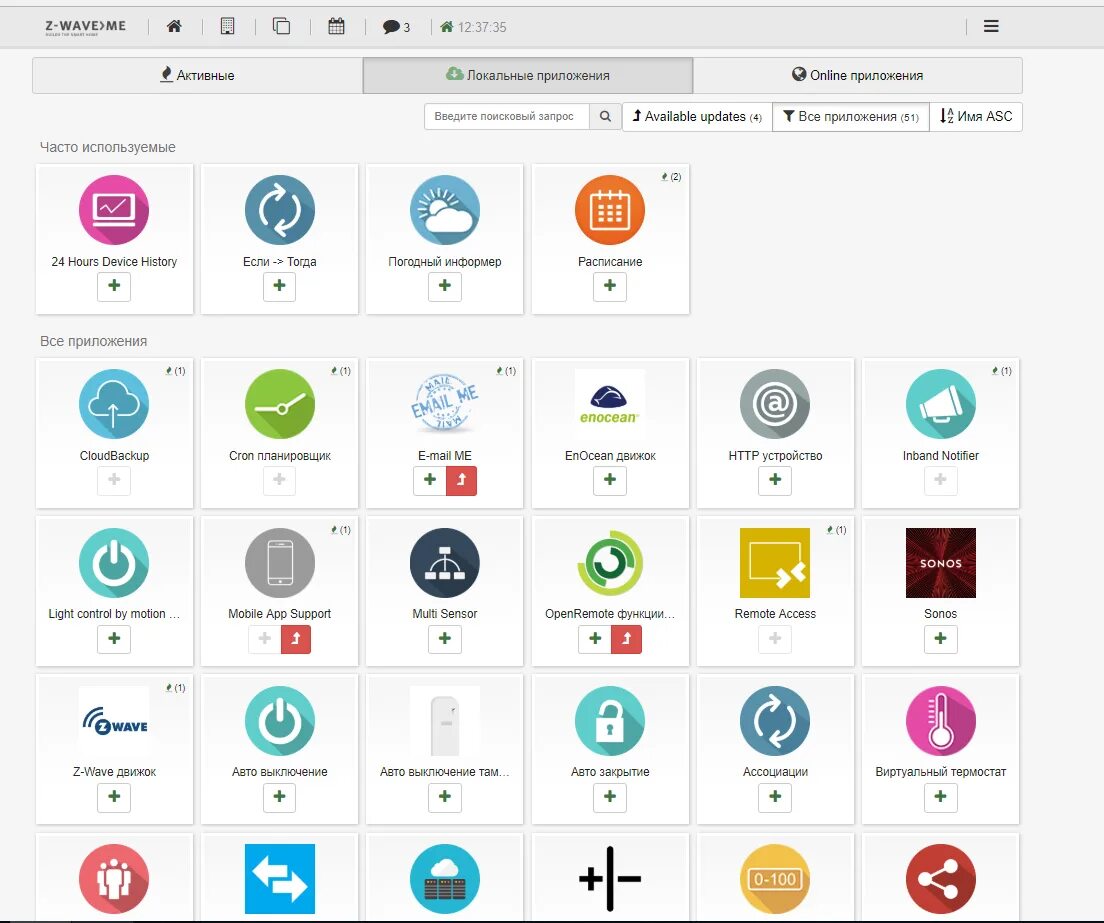Open the Multi Sensor app icon
The height and width of the screenshot is (923, 1104).
click(x=445, y=563)
